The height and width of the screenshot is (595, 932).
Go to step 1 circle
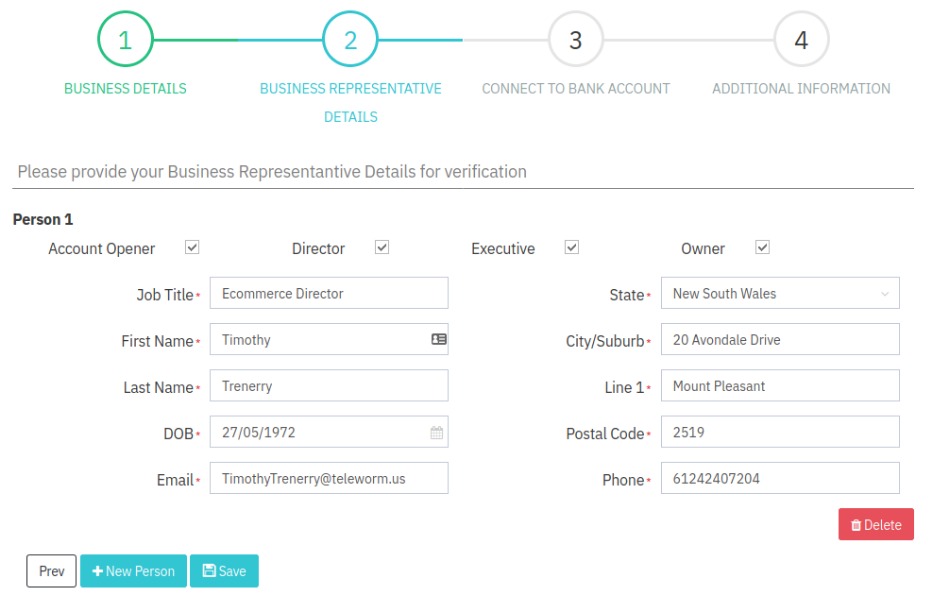coord(125,39)
